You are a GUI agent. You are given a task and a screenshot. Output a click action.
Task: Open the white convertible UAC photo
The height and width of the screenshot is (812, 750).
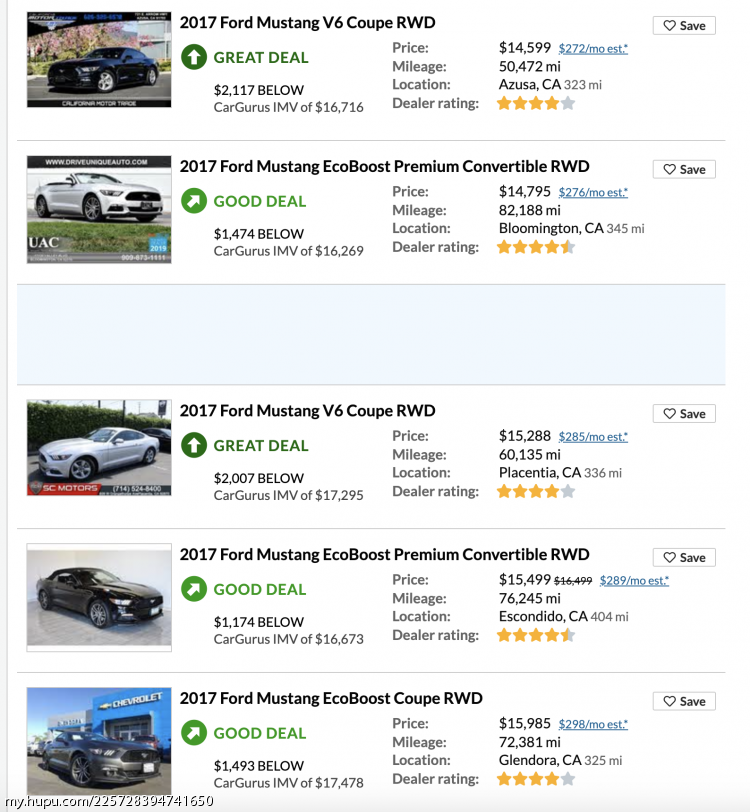point(99,209)
